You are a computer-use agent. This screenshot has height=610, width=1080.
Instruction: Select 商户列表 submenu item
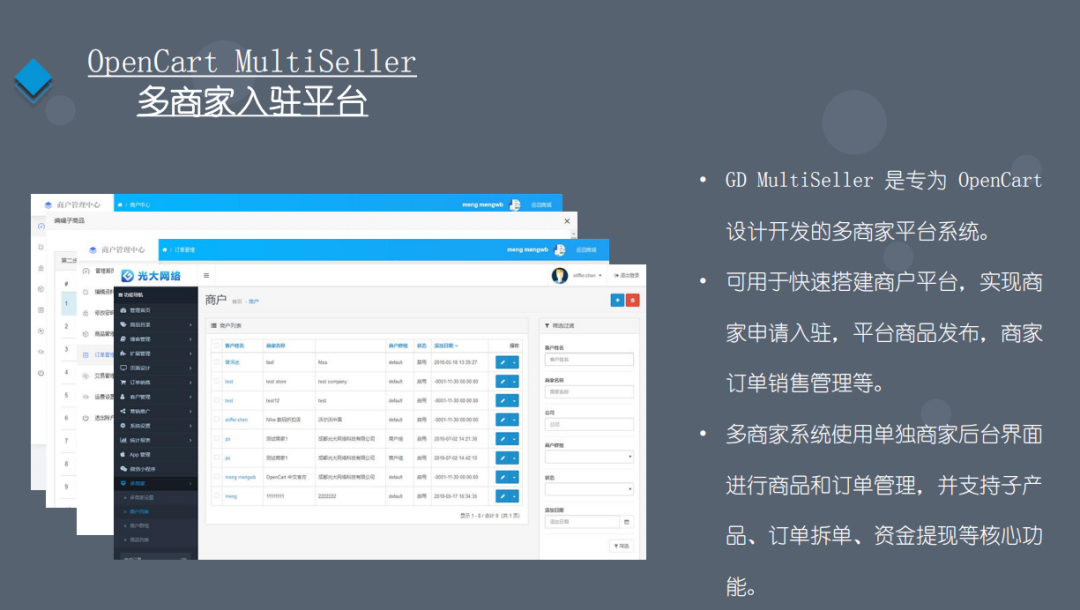(x=139, y=512)
